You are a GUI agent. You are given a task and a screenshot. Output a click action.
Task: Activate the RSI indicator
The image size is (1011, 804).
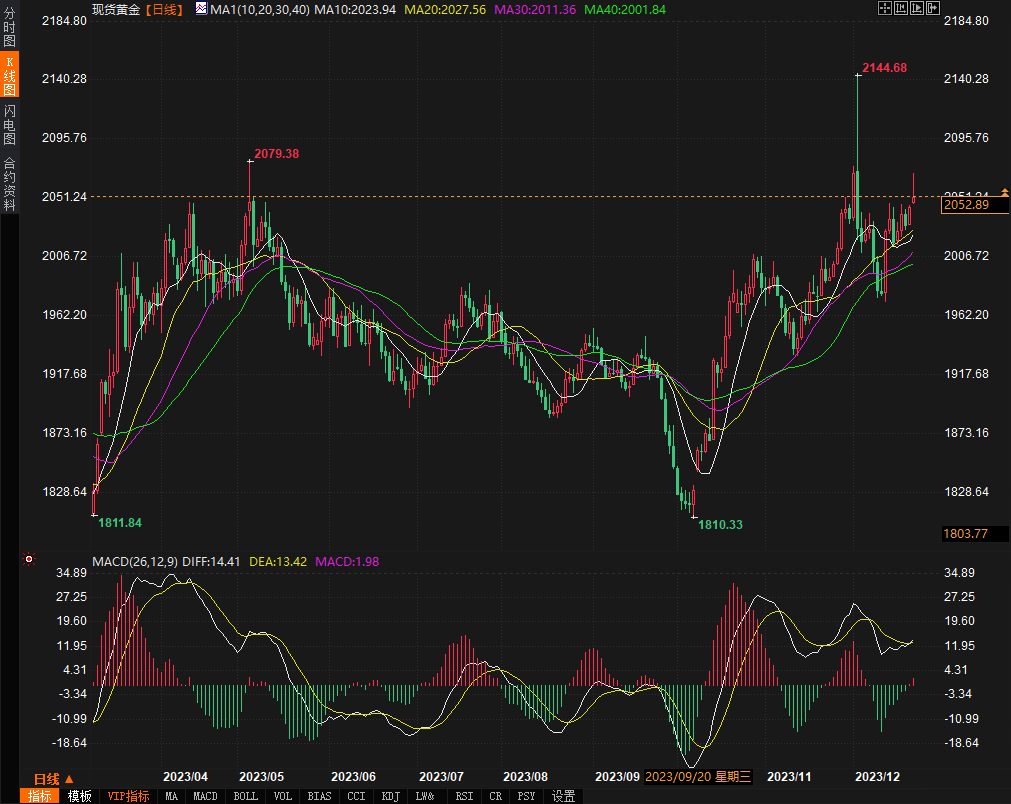pyautogui.click(x=464, y=796)
